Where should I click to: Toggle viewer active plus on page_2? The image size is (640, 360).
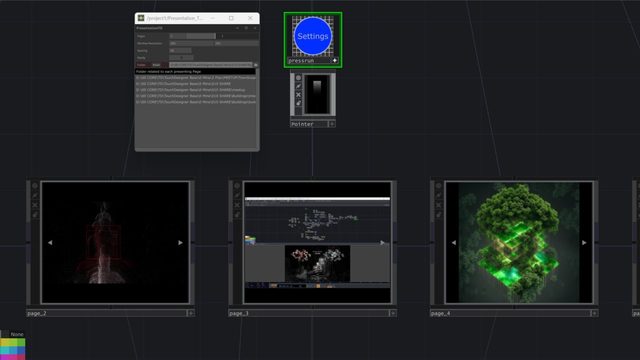[x=190, y=313]
